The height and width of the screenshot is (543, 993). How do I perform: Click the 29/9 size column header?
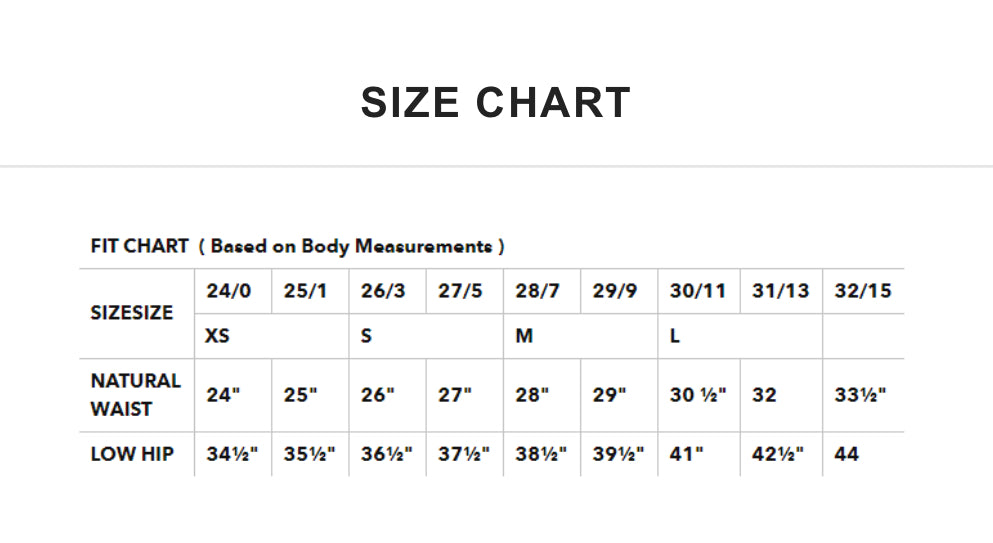click(614, 292)
